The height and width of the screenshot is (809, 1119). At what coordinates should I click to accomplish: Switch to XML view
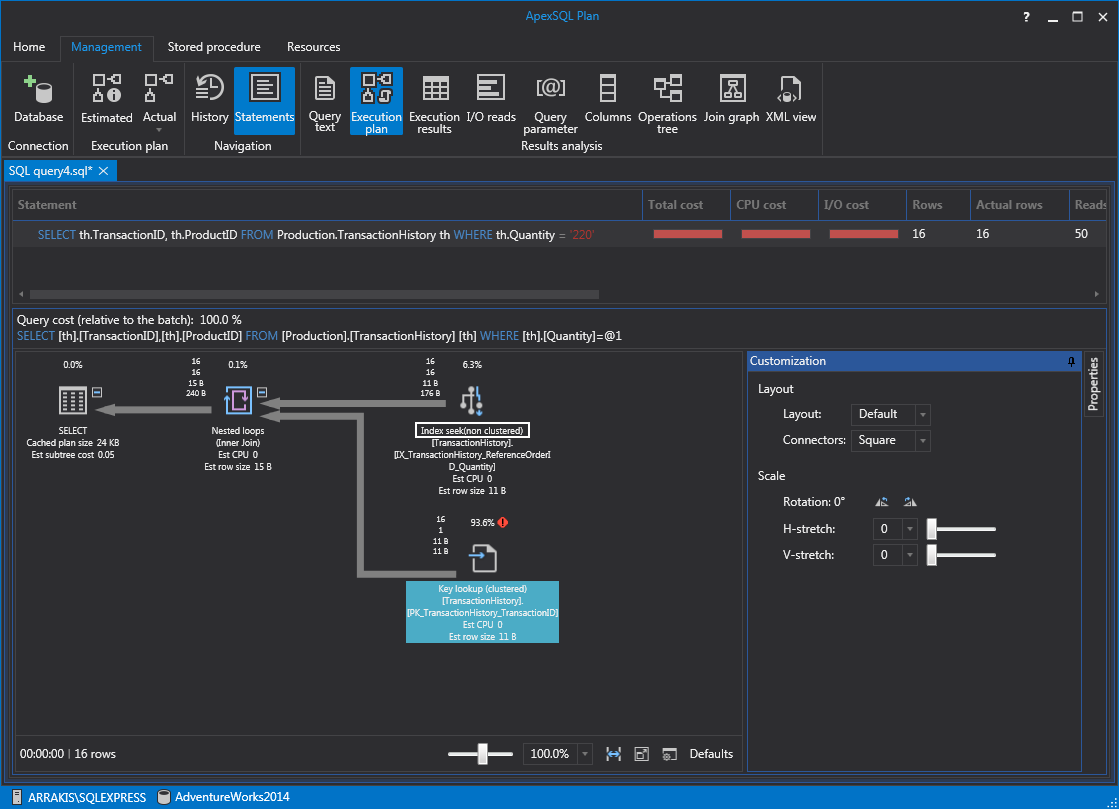791,98
